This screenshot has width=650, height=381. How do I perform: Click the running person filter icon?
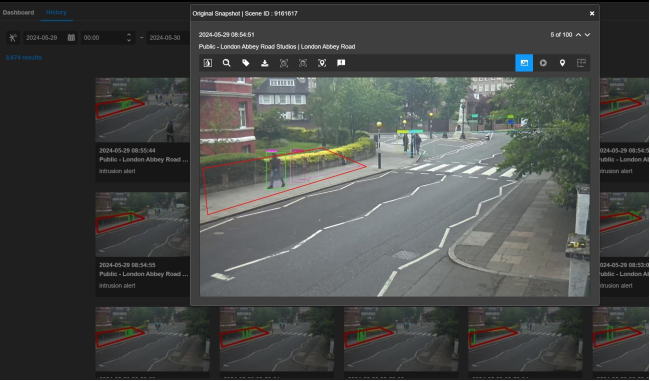12,38
